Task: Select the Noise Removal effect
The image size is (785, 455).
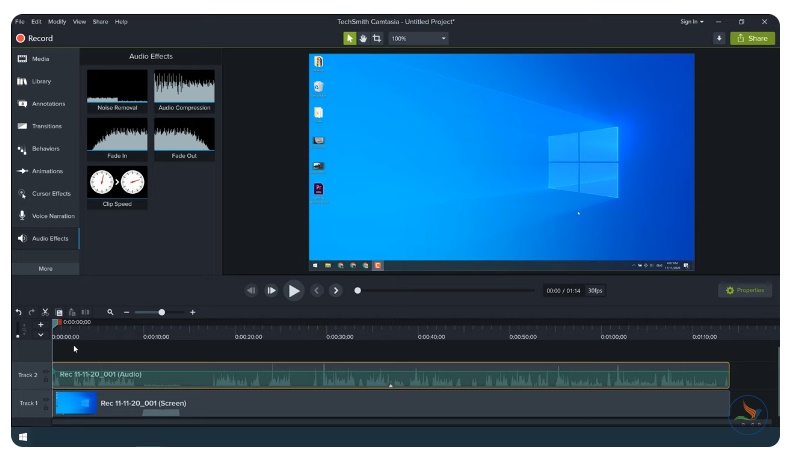Action: pos(117,91)
